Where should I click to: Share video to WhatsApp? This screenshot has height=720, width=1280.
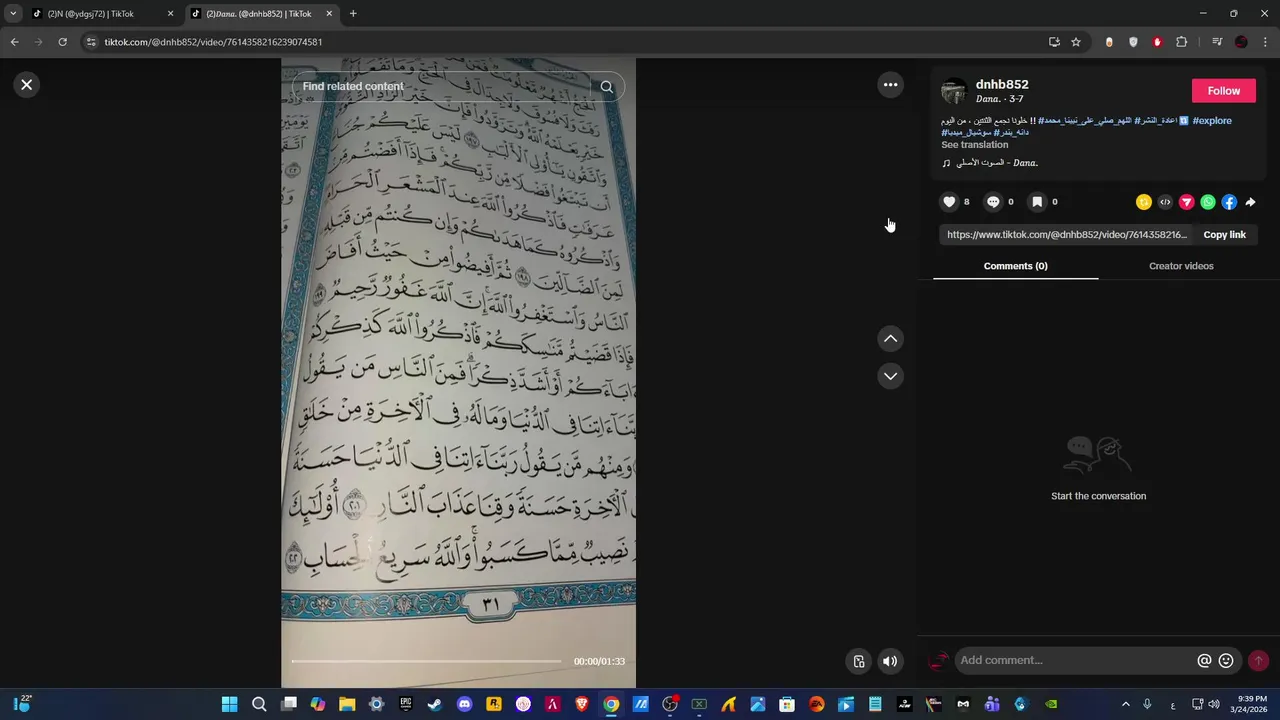pyautogui.click(x=1208, y=202)
